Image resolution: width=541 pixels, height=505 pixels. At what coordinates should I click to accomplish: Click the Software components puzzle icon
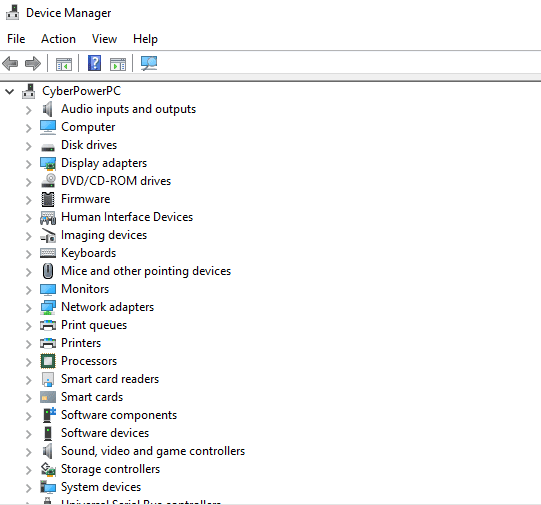click(x=49, y=415)
